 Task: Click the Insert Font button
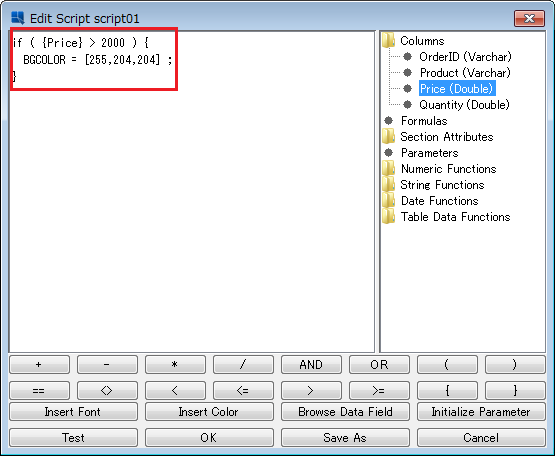pos(73,412)
